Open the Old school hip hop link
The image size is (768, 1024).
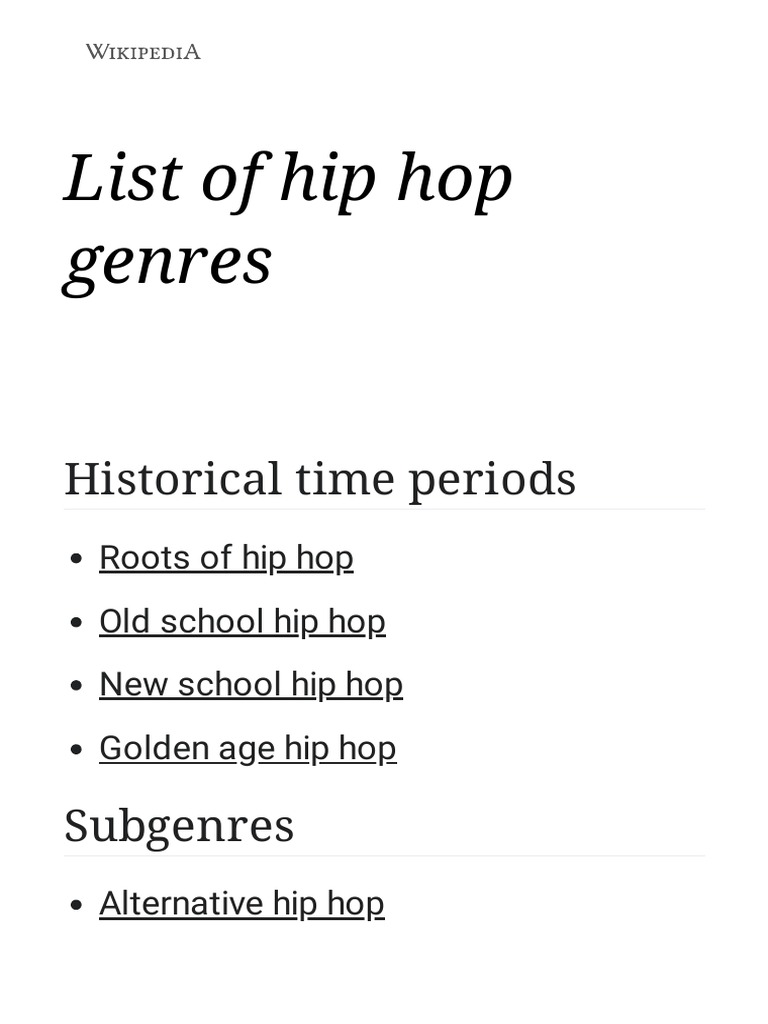pyautogui.click(x=242, y=621)
